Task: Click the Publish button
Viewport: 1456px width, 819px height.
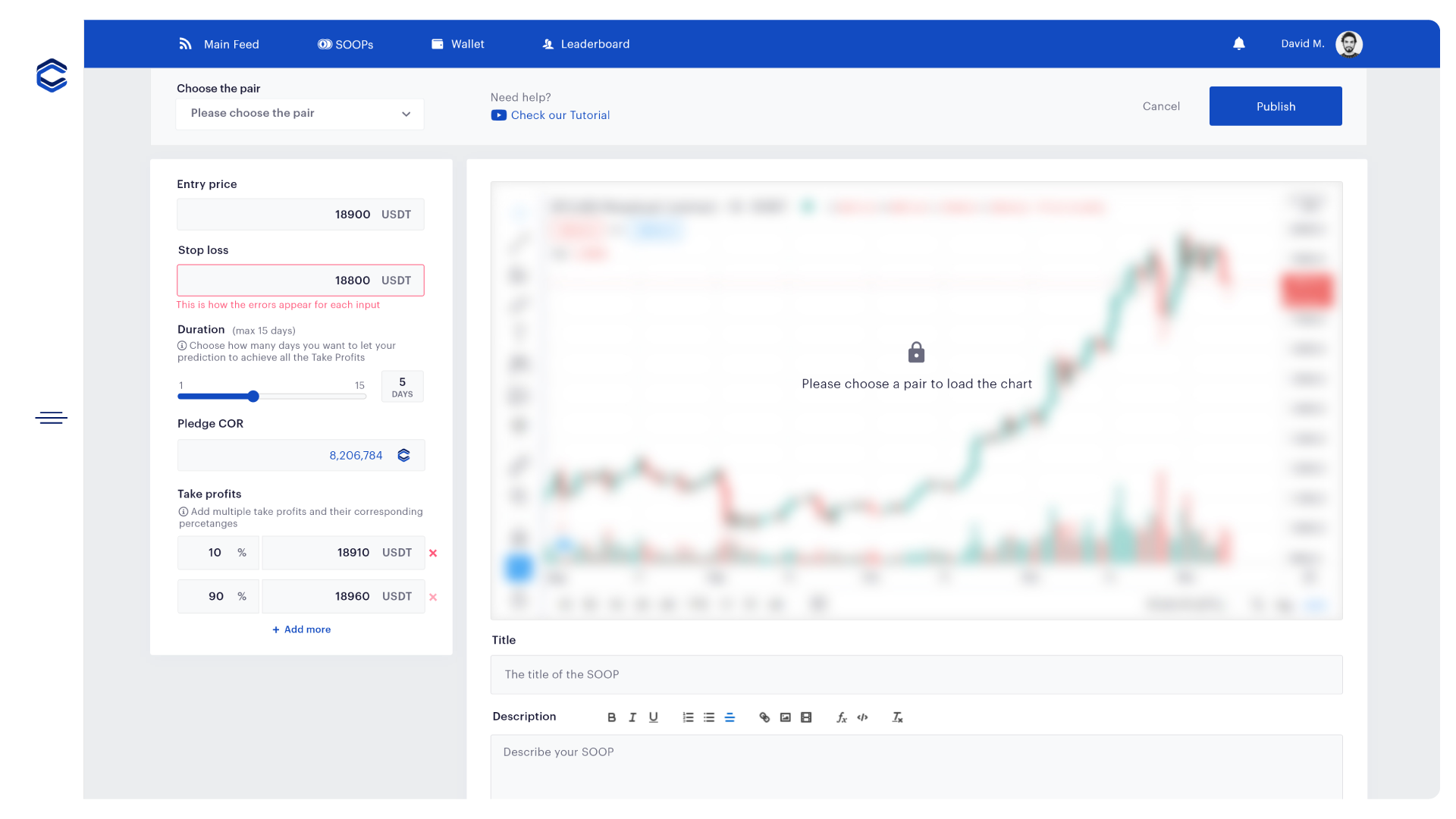Action: click(x=1275, y=106)
